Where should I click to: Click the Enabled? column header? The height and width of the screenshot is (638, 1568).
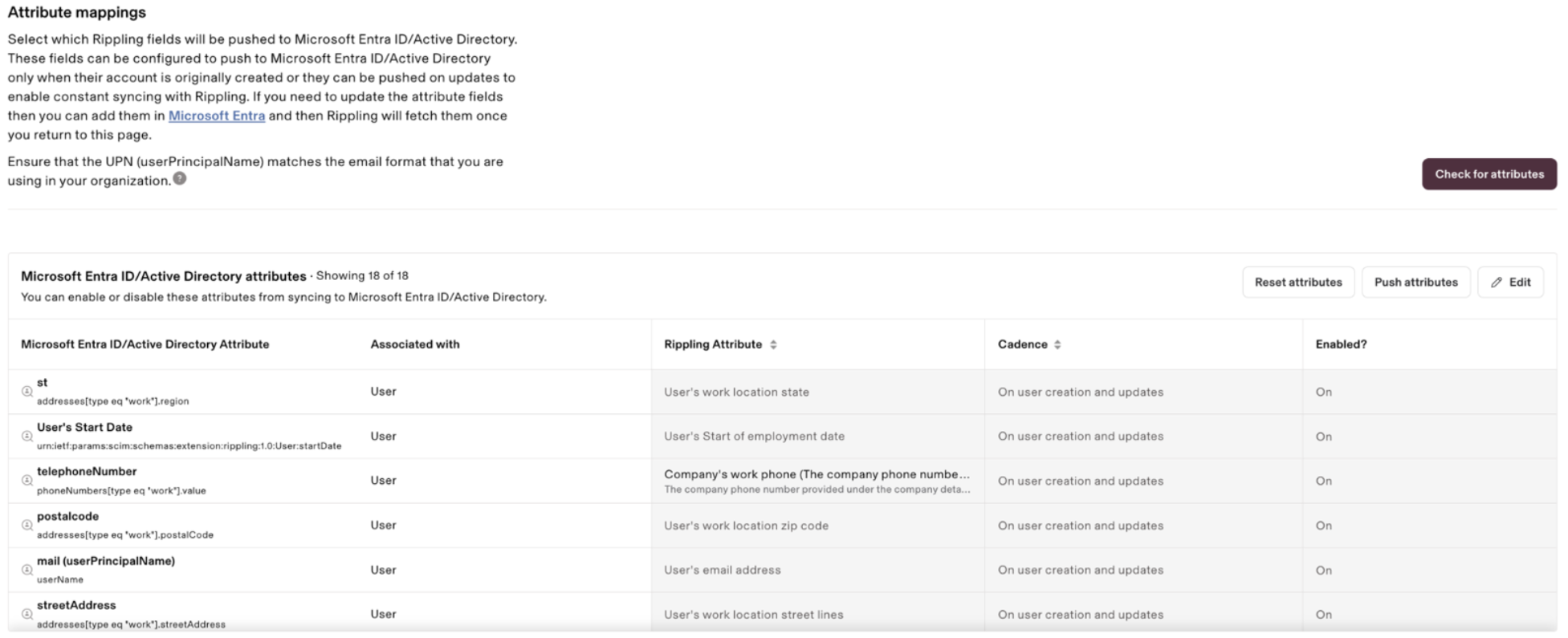click(x=1341, y=344)
